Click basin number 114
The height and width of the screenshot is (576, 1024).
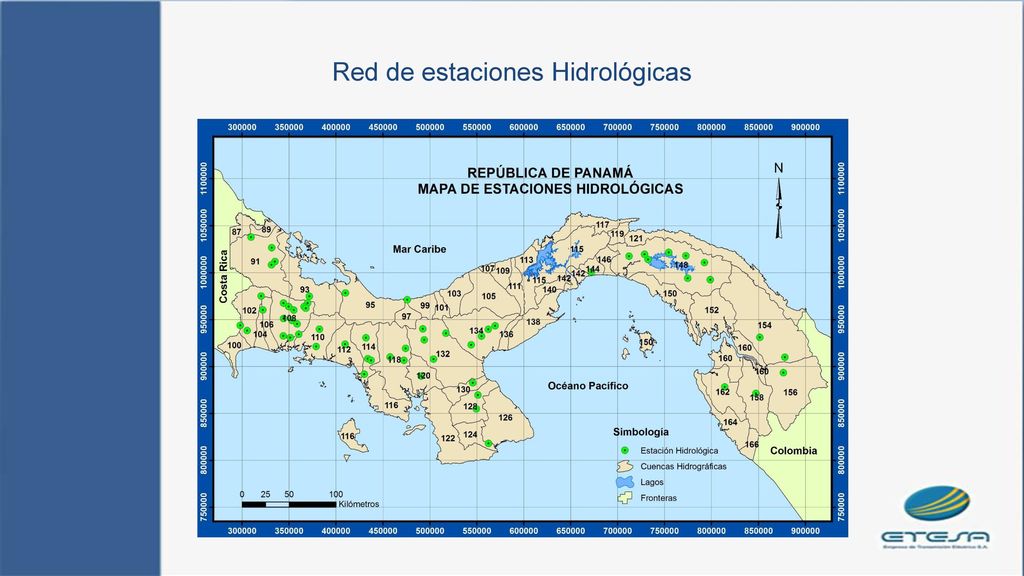[369, 347]
